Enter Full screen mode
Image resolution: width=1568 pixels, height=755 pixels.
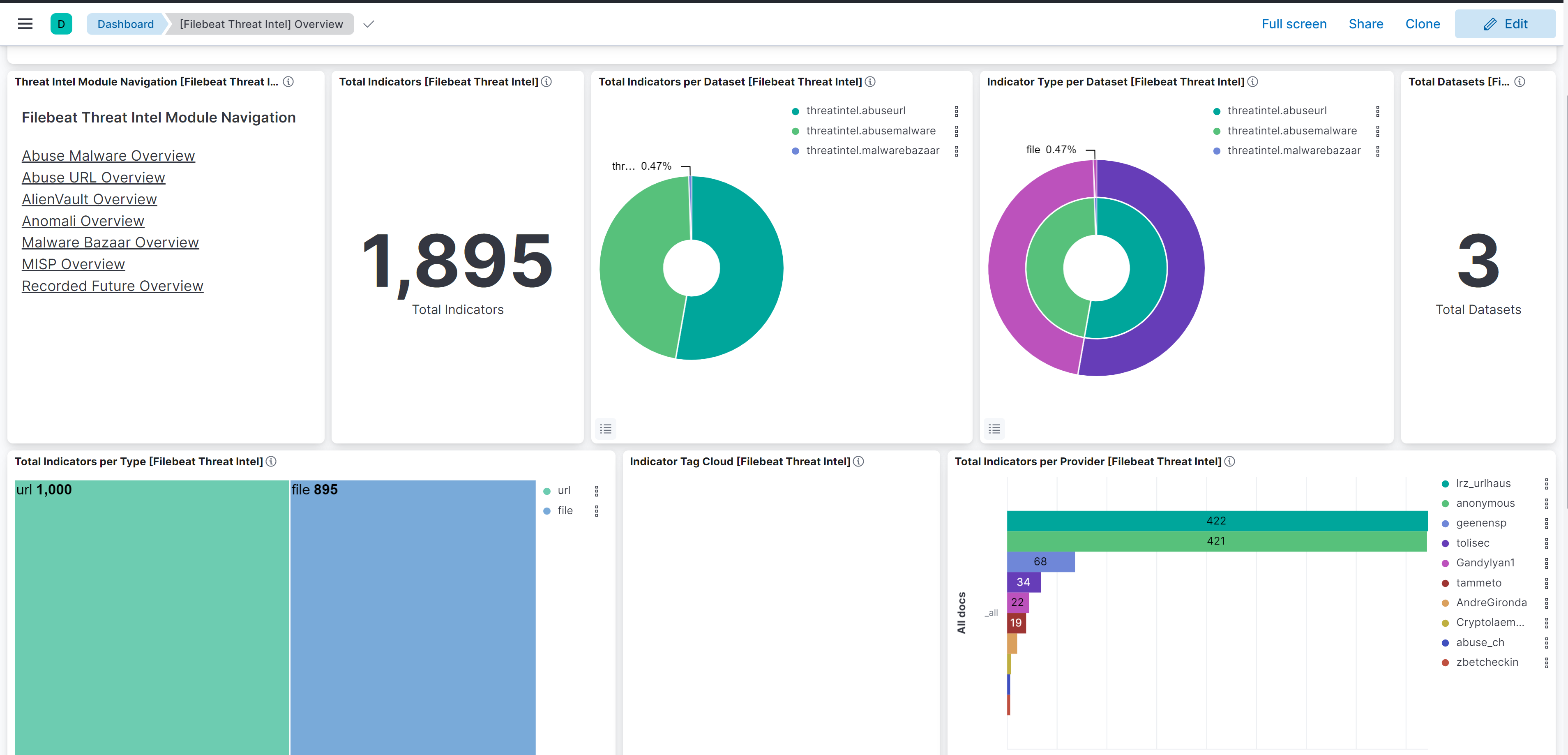point(1294,24)
